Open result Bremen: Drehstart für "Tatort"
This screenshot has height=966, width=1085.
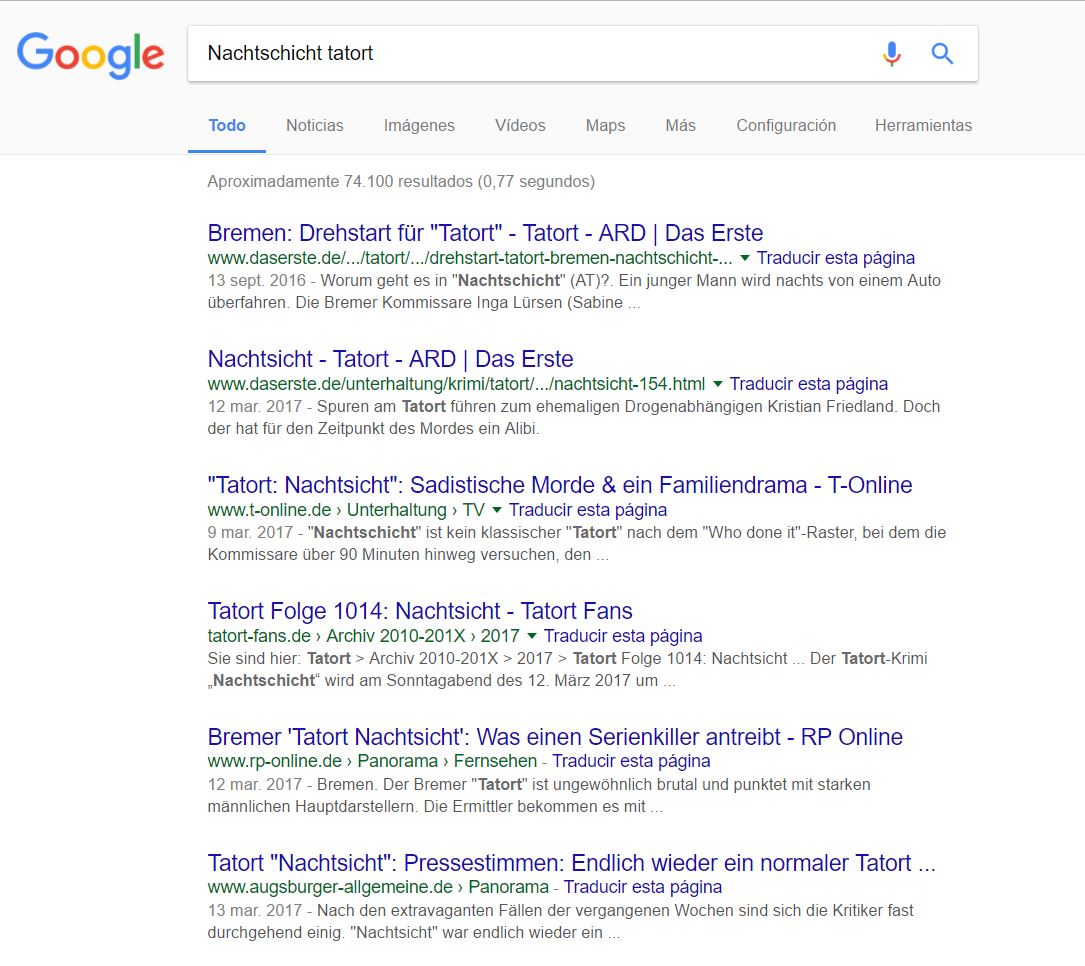(485, 233)
